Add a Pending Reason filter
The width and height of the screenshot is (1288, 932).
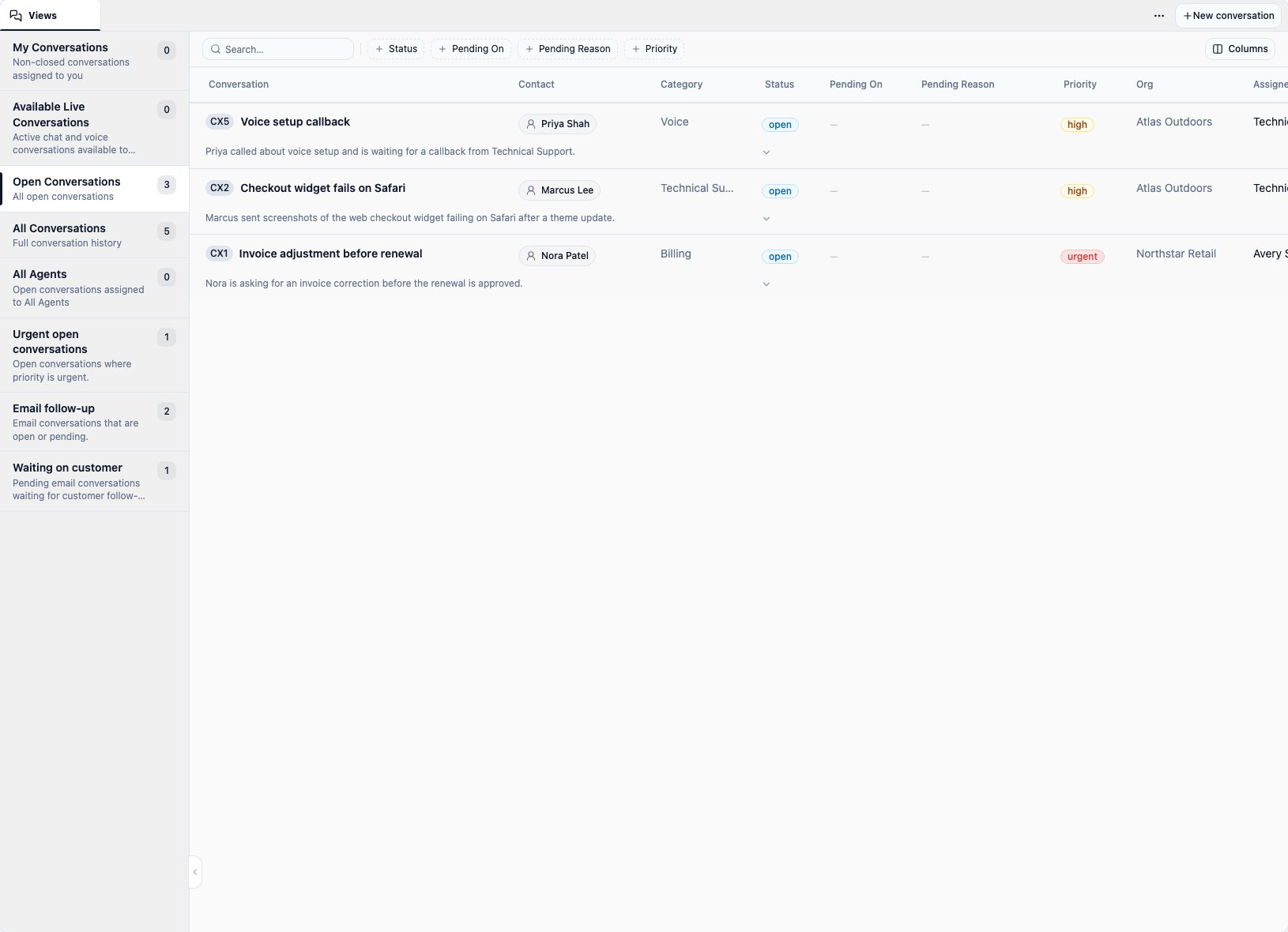point(567,49)
